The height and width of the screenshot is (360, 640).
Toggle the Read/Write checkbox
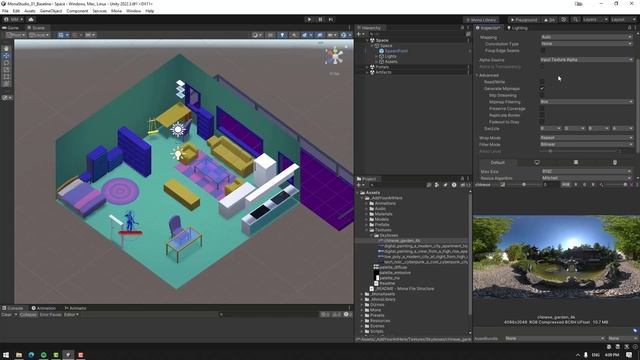coord(542,82)
